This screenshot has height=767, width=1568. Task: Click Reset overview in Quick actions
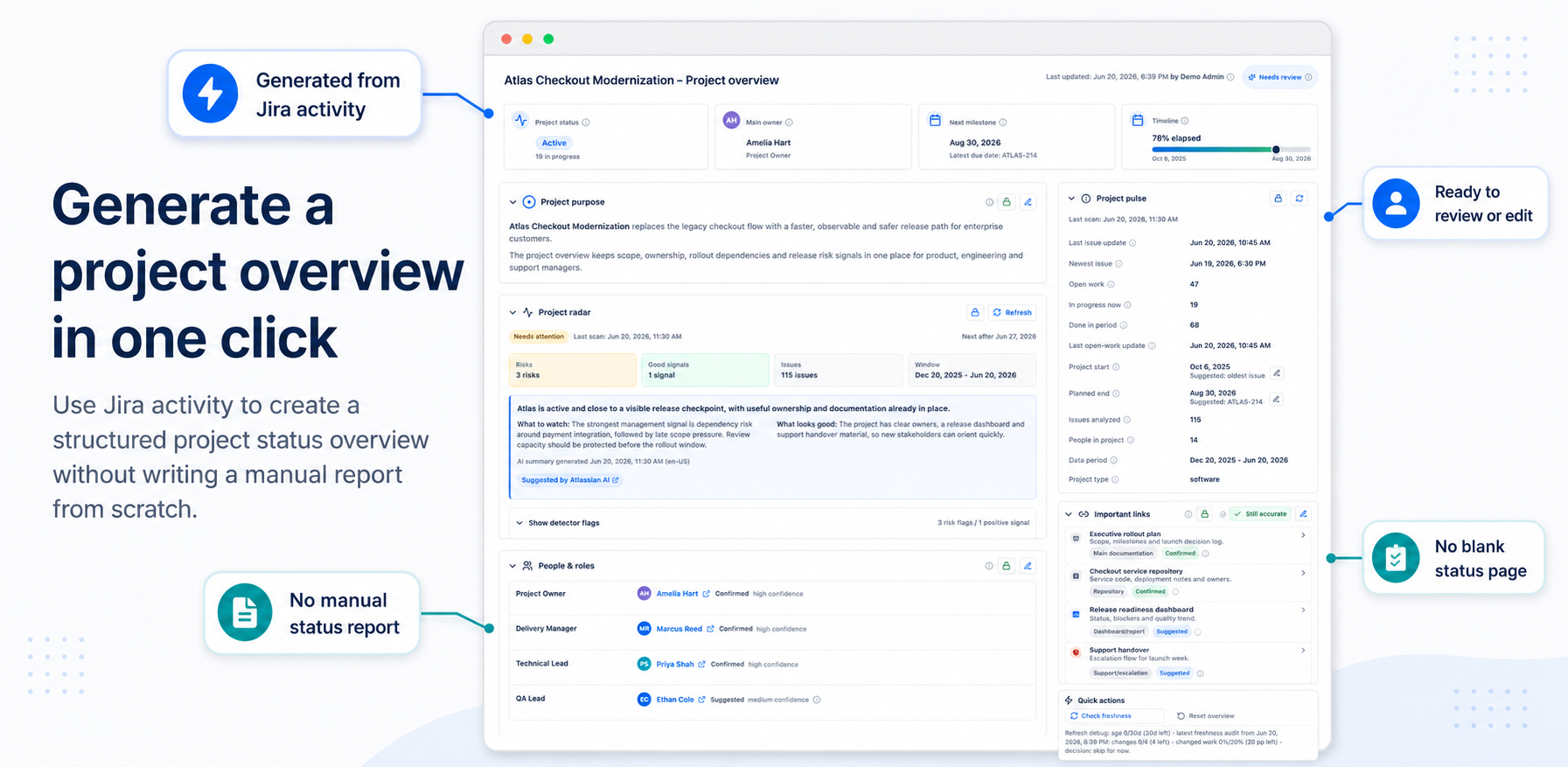[1206, 715]
